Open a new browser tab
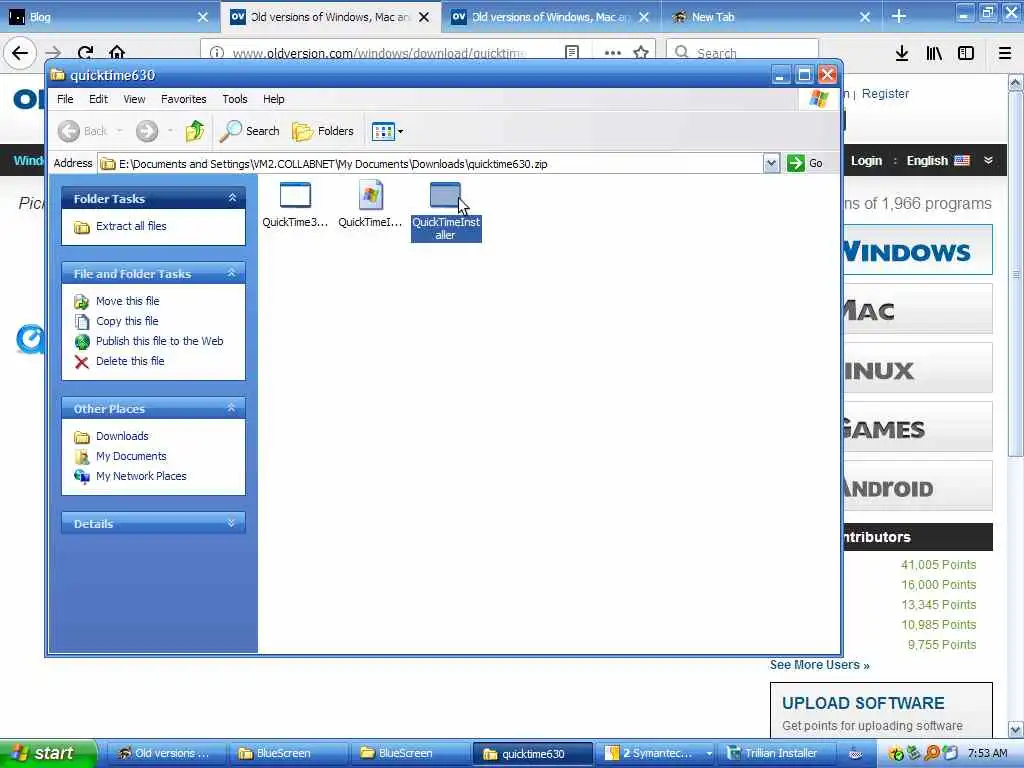This screenshot has height=768, width=1024. [x=899, y=16]
